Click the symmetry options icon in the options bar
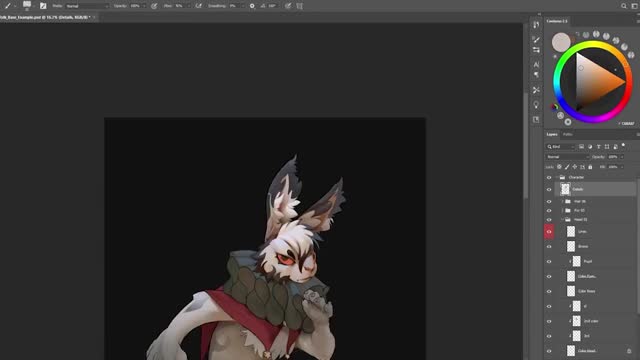The image size is (640, 360). [x=300, y=6]
